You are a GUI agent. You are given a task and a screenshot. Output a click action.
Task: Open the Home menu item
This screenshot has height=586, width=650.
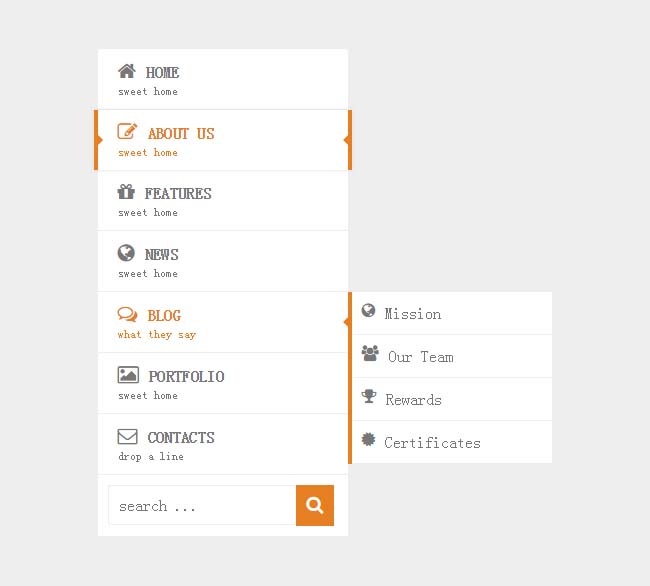162,73
